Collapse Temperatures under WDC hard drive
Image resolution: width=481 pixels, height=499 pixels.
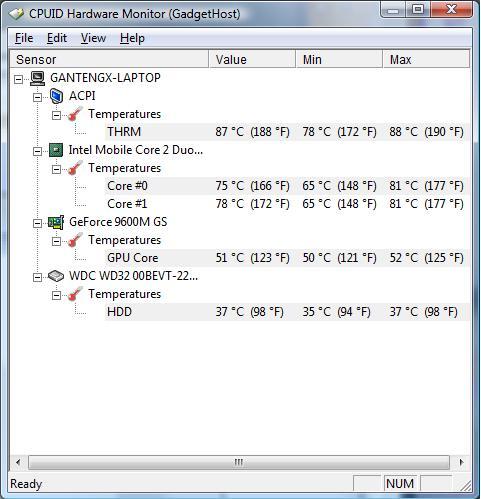click(x=57, y=295)
